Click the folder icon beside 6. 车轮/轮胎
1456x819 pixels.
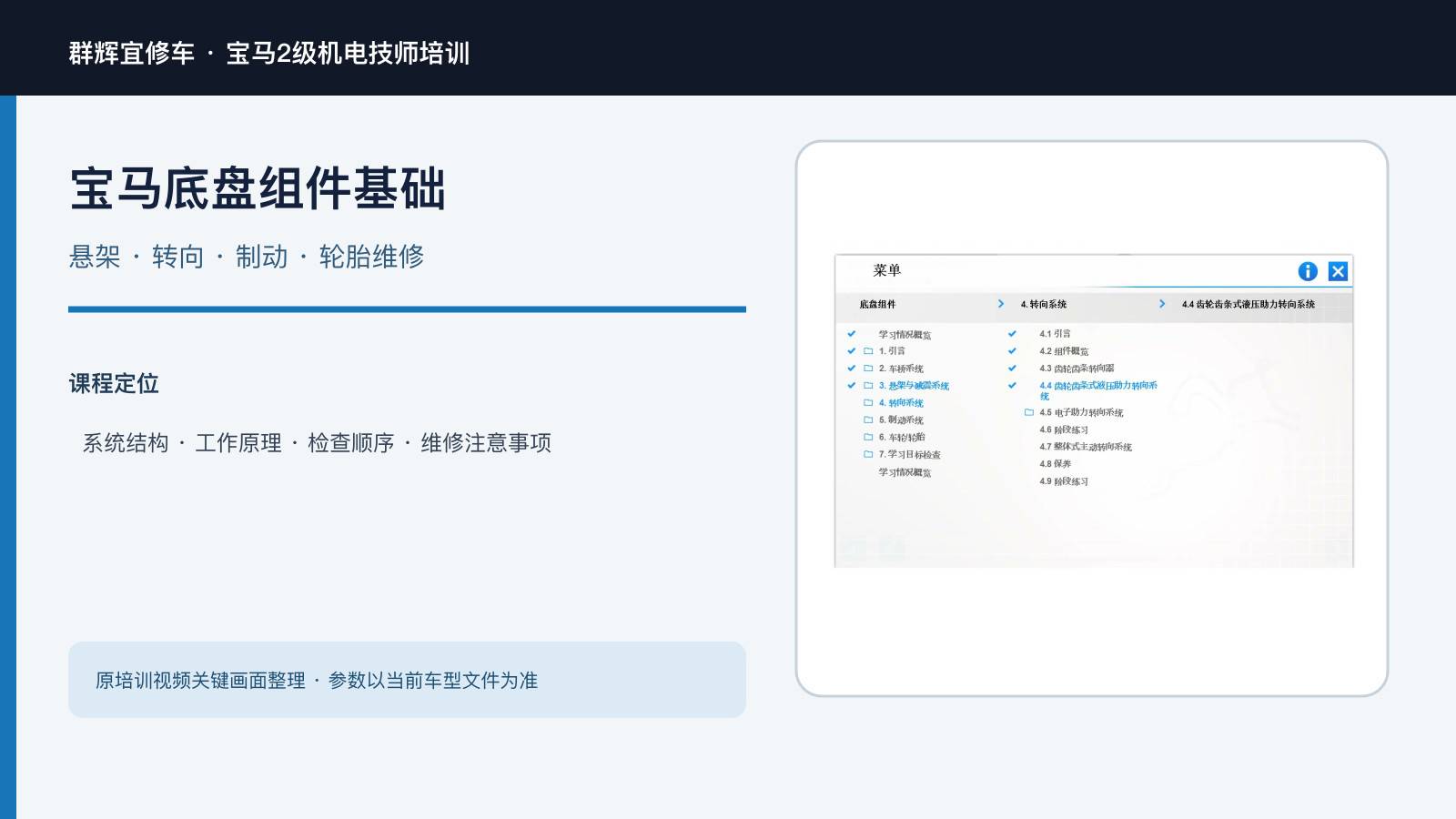(x=868, y=437)
